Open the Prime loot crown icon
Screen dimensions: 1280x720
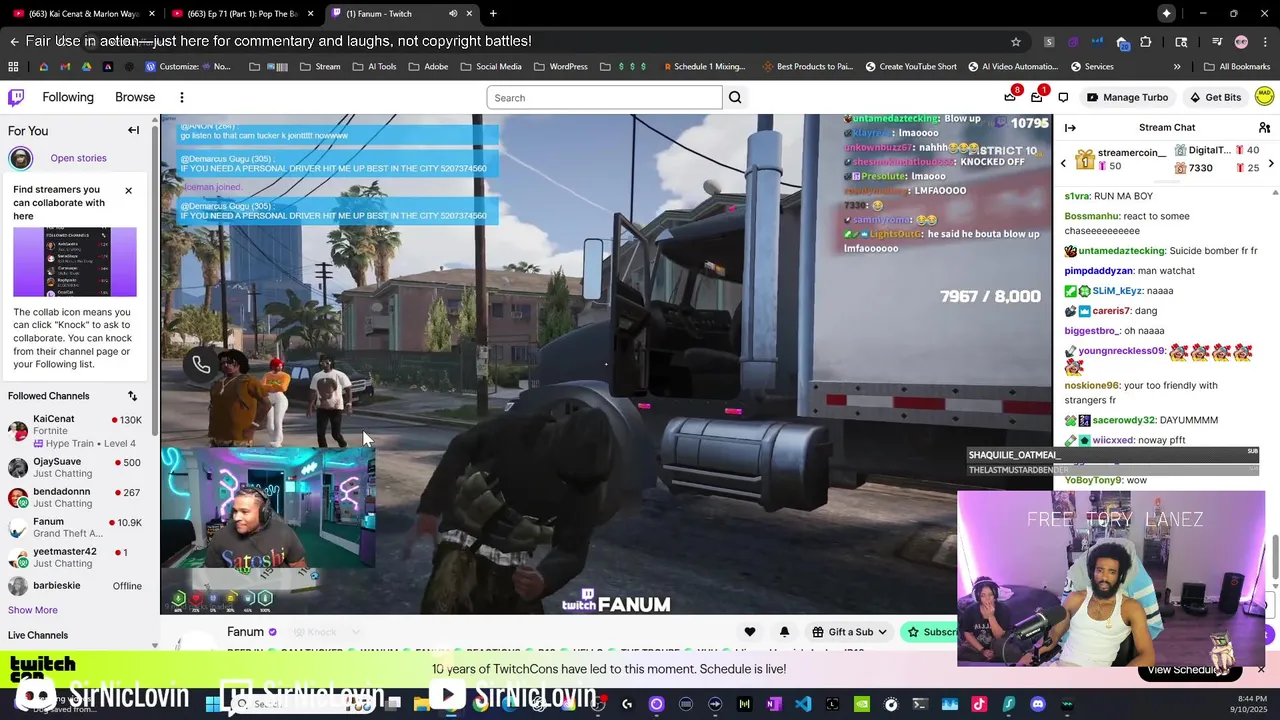click(x=1010, y=97)
